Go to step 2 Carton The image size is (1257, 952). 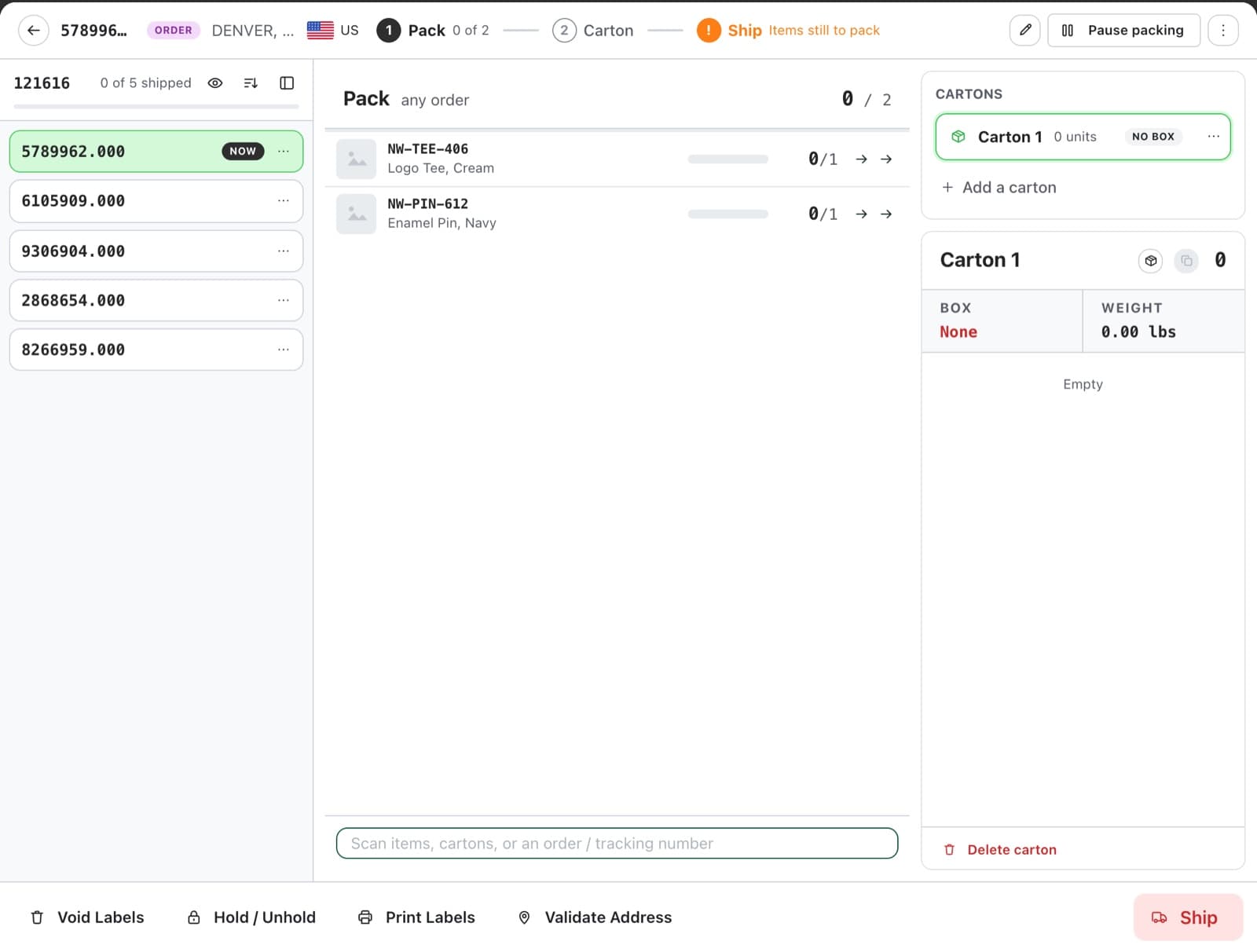click(x=593, y=31)
